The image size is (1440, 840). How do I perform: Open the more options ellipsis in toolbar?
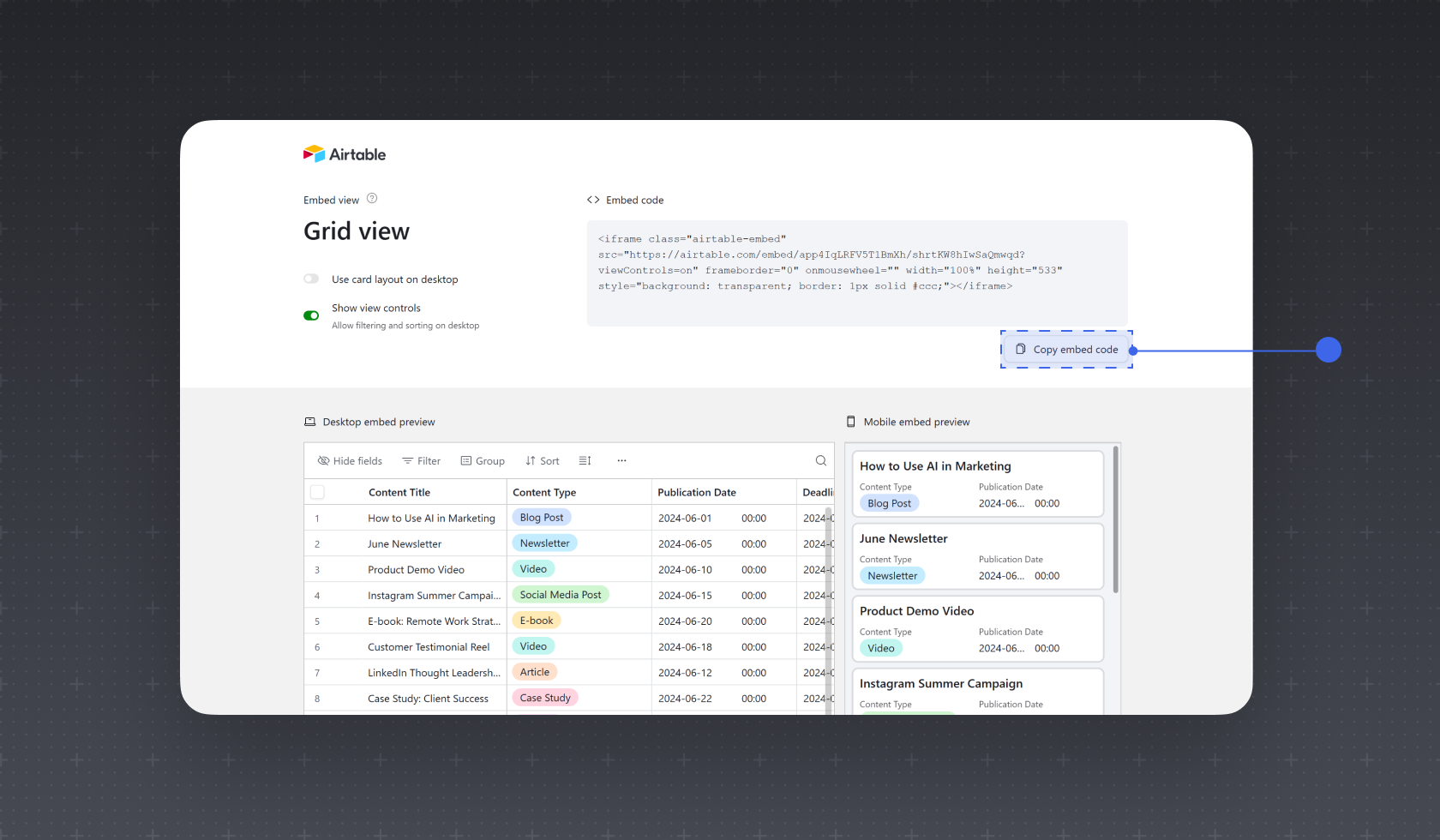621,461
